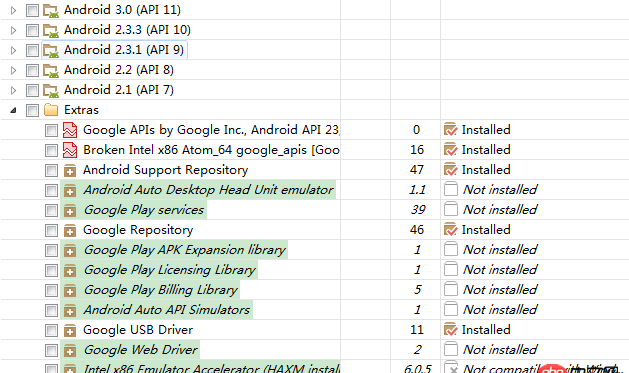Click the Android 2.3.1 platform folder icon
629x373 pixels.
[51, 51]
